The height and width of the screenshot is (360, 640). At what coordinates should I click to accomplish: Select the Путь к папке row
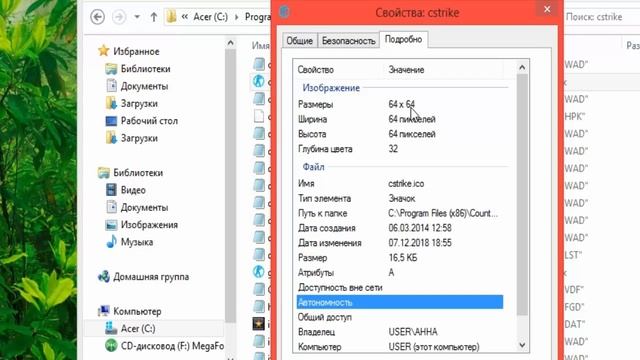coord(400,213)
